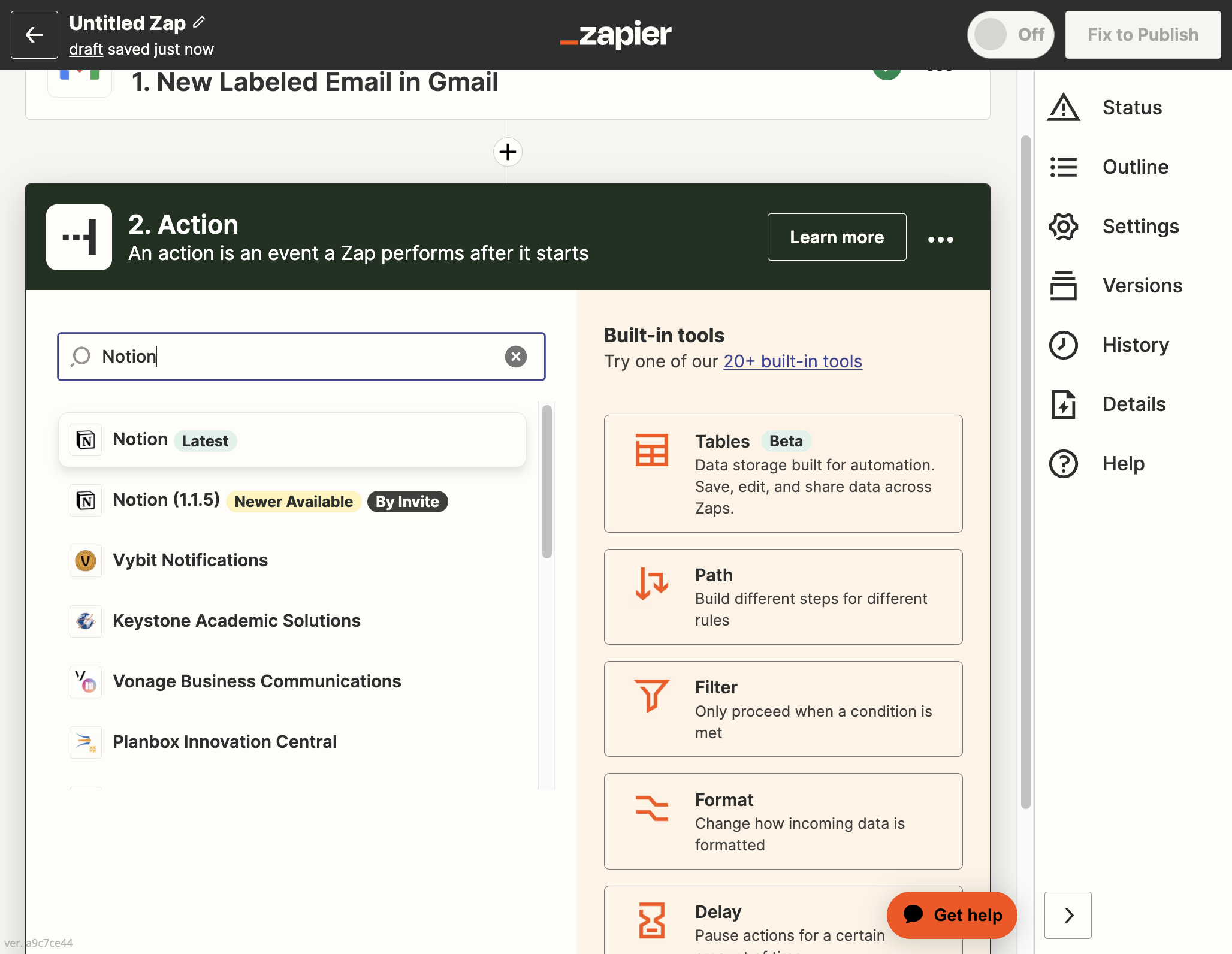1232x954 pixels.
Task: Clear the search text with X button
Action: point(515,357)
